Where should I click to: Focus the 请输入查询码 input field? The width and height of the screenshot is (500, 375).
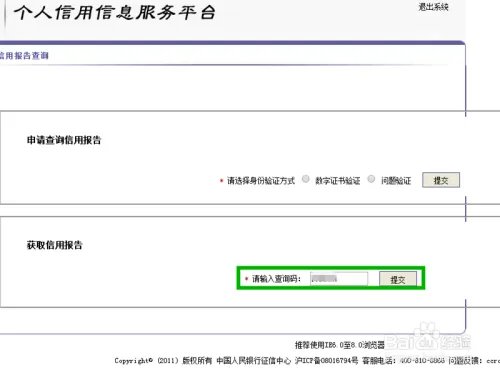pyautogui.click(x=339, y=279)
